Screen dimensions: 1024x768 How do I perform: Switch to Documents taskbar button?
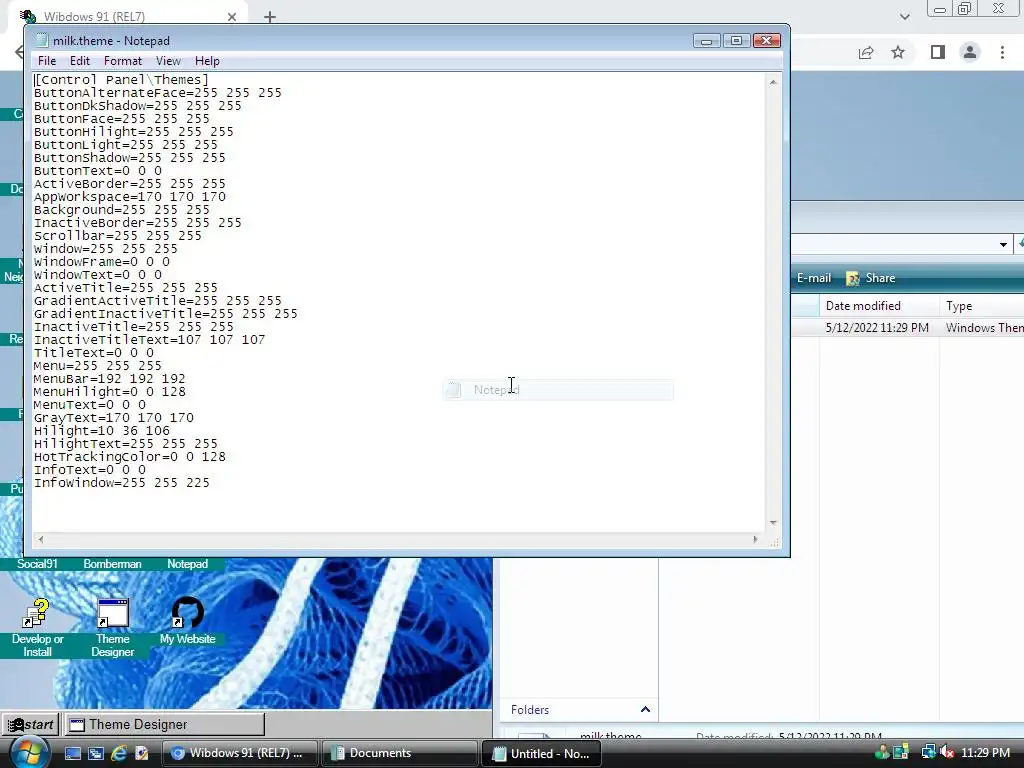pyautogui.click(x=399, y=753)
